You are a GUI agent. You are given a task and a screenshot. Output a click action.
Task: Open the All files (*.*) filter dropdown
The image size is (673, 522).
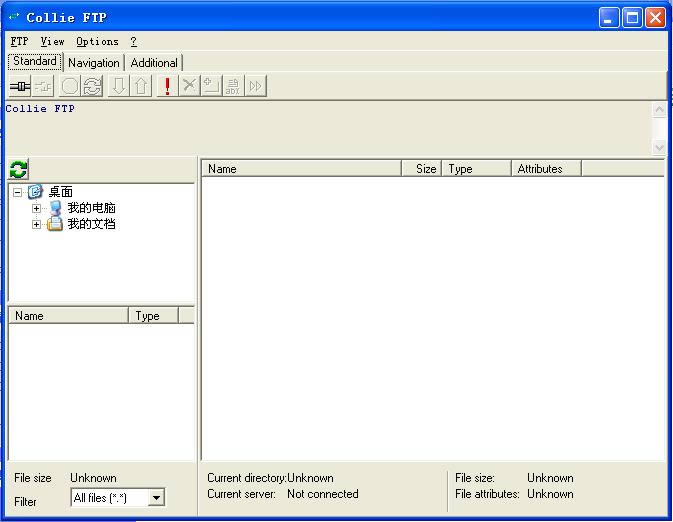[x=157, y=498]
